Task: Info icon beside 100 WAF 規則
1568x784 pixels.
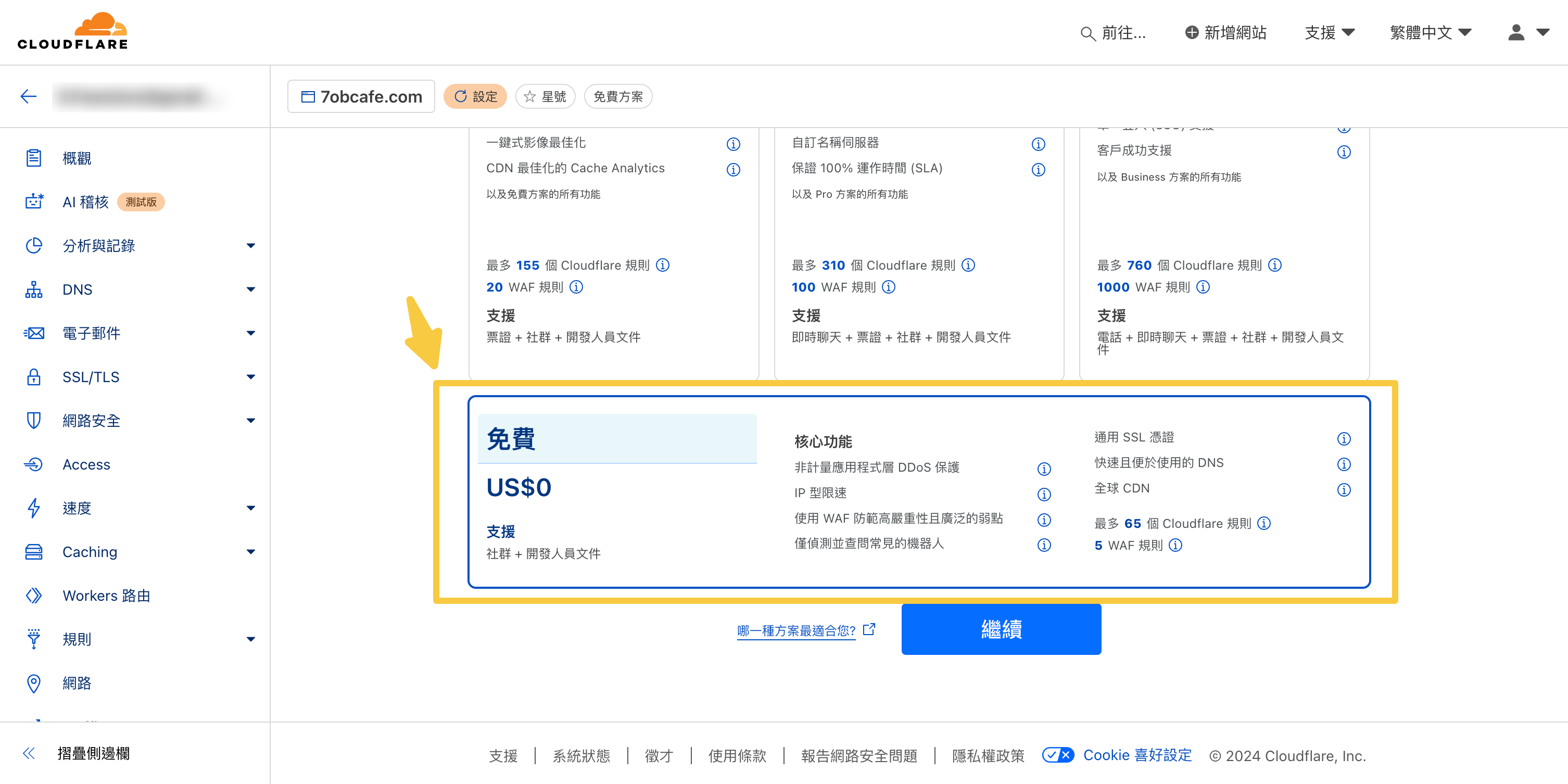Action: pyautogui.click(x=889, y=287)
